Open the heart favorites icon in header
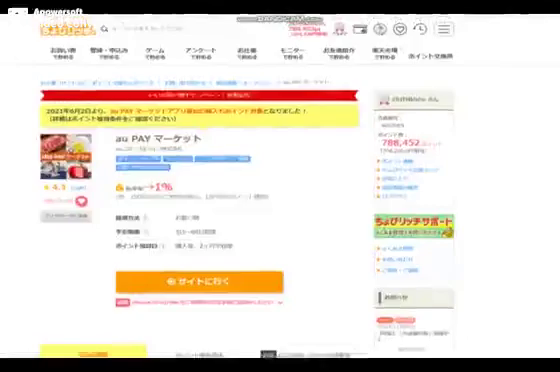The width and height of the screenshot is (560, 372). point(400,29)
